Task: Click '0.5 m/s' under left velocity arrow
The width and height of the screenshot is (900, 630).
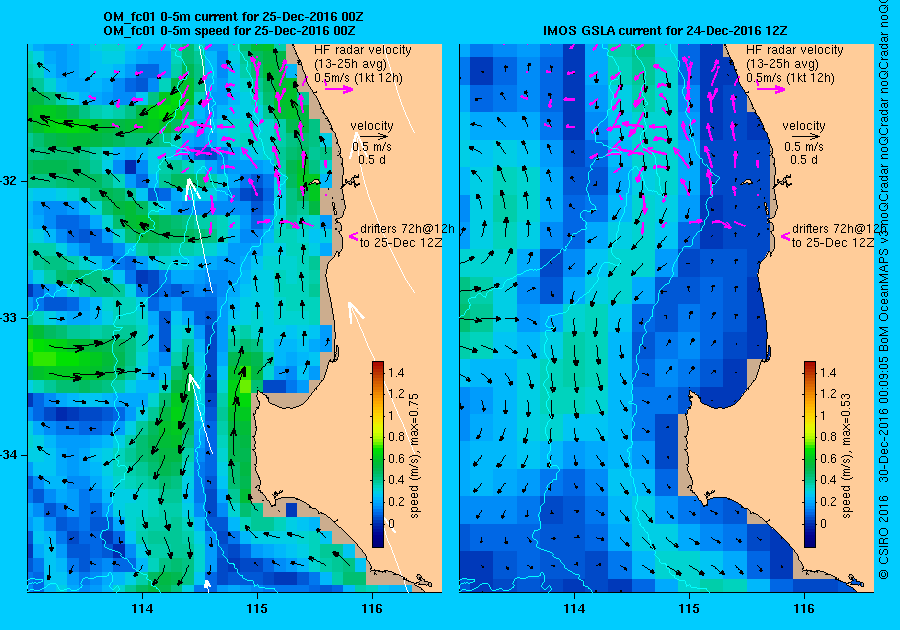Action: pos(372,147)
